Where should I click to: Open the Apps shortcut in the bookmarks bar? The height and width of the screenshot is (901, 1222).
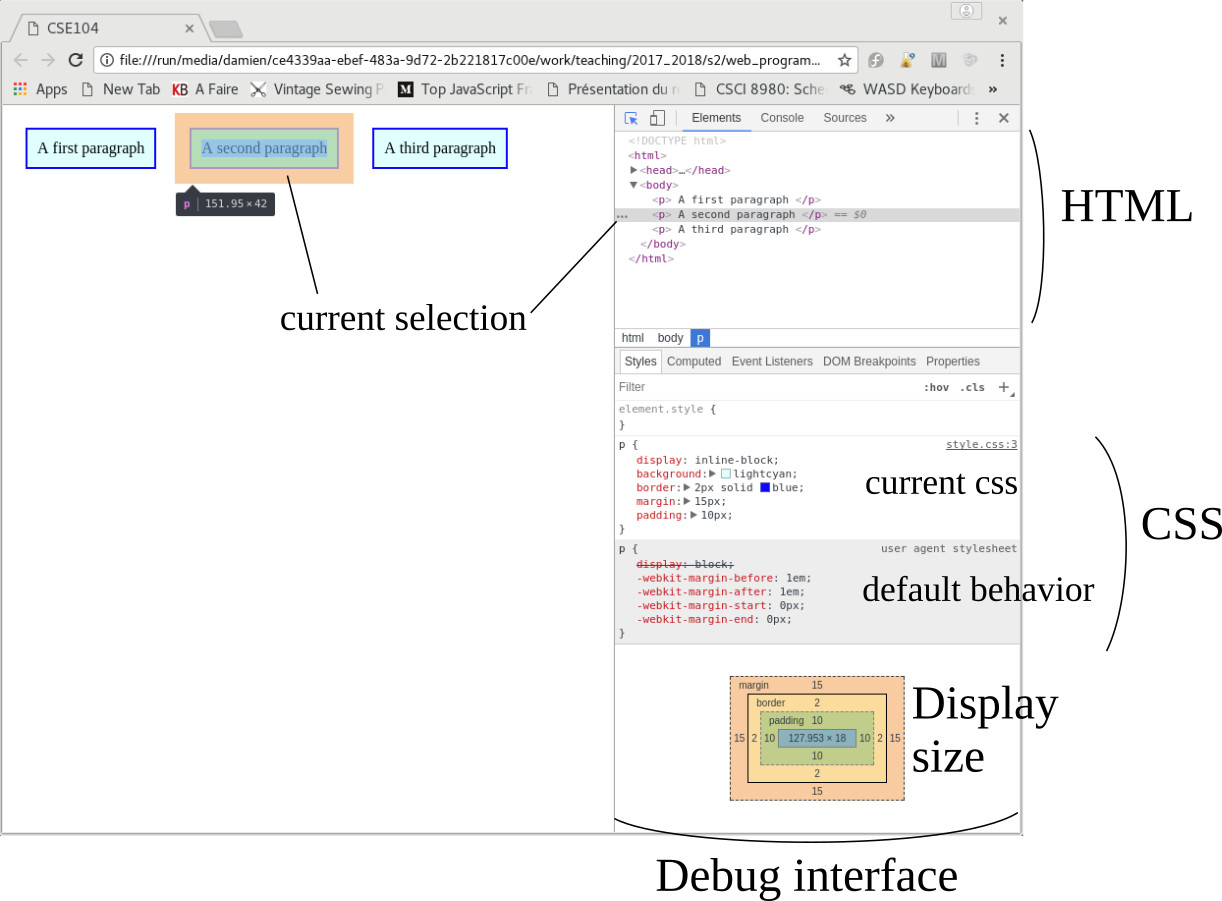coord(40,89)
